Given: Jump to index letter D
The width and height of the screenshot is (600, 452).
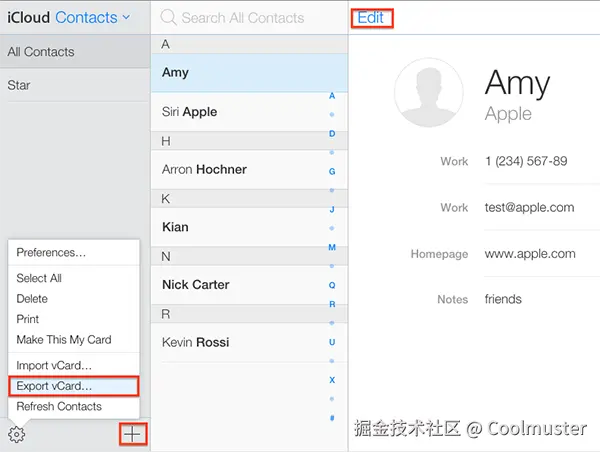Looking at the screenshot, I should [x=332, y=134].
